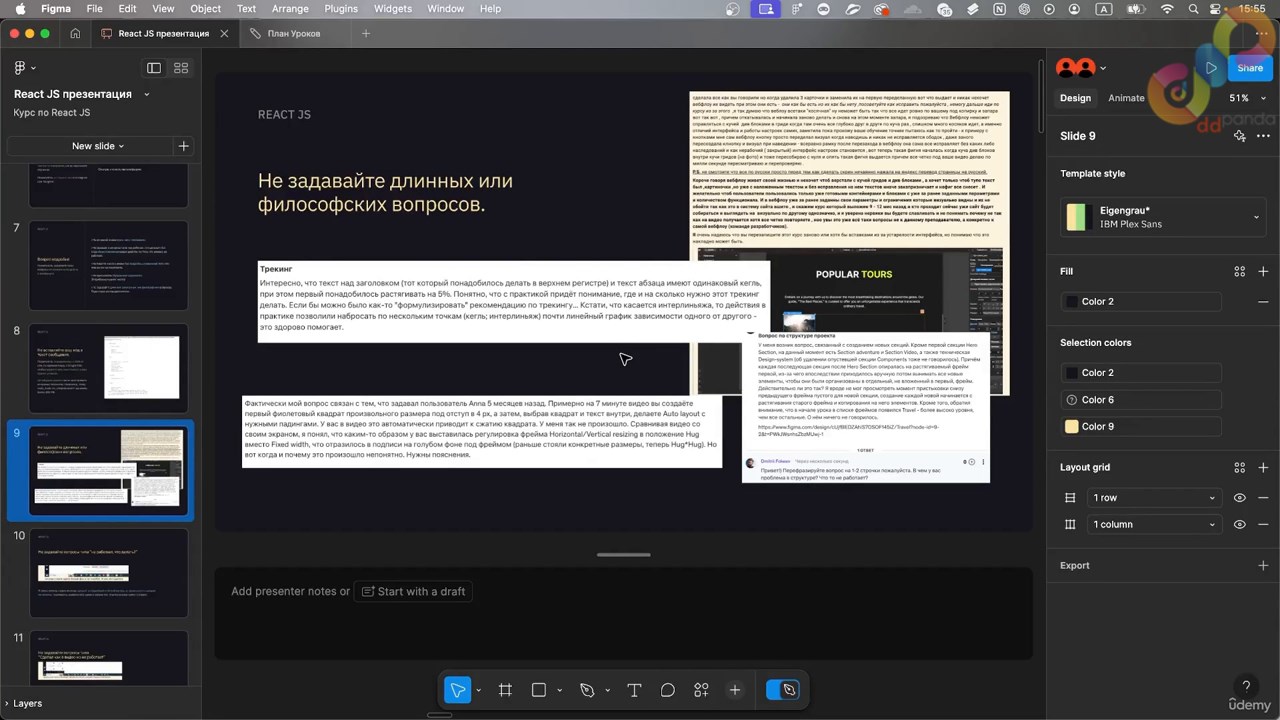Click the Share button

coord(1250,68)
